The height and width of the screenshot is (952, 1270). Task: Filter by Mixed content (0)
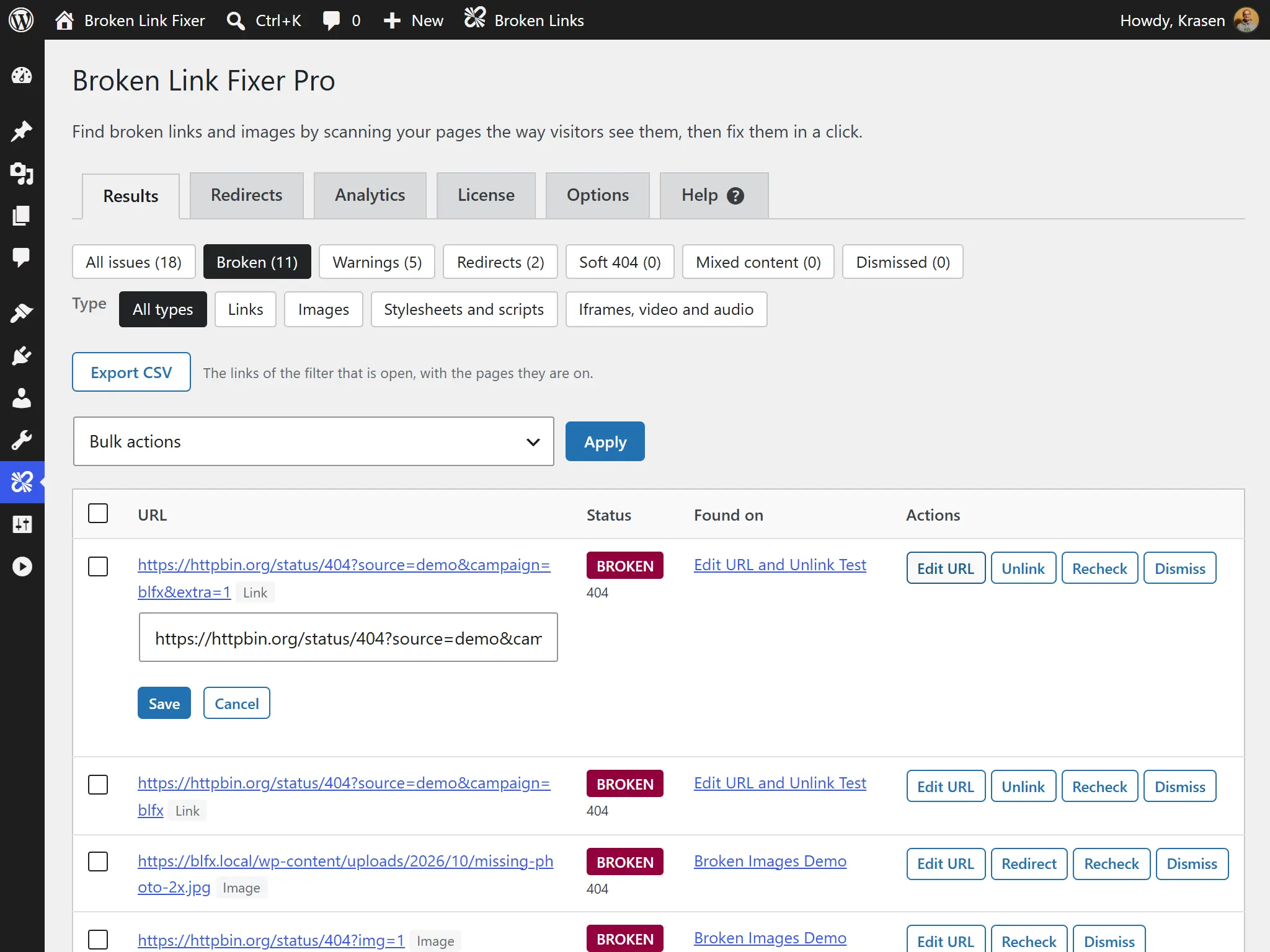[x=758, y=262]
